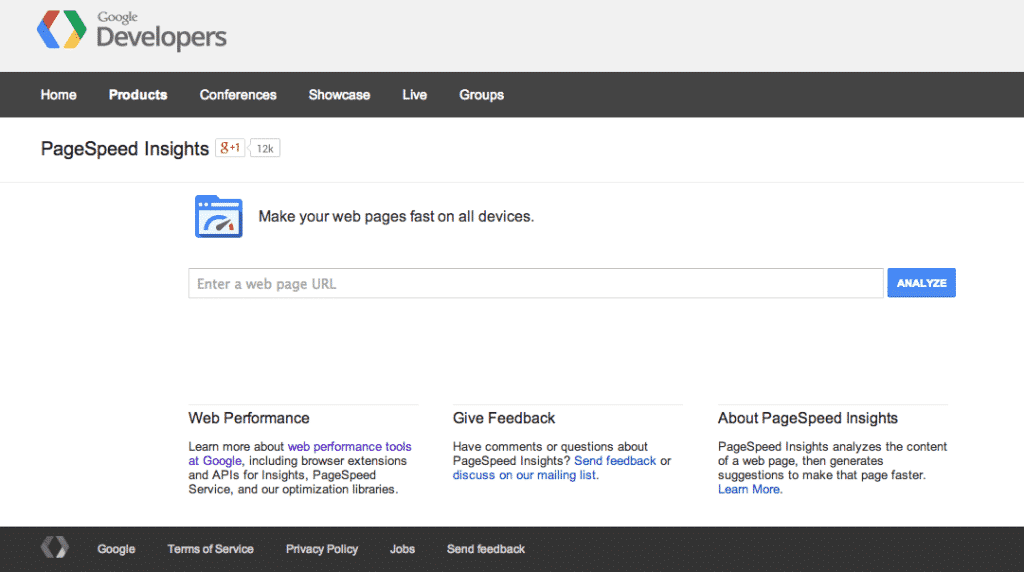Open the discuss on our mailing list link
This screenshot has width=1024, height=572.
(524, 475)
